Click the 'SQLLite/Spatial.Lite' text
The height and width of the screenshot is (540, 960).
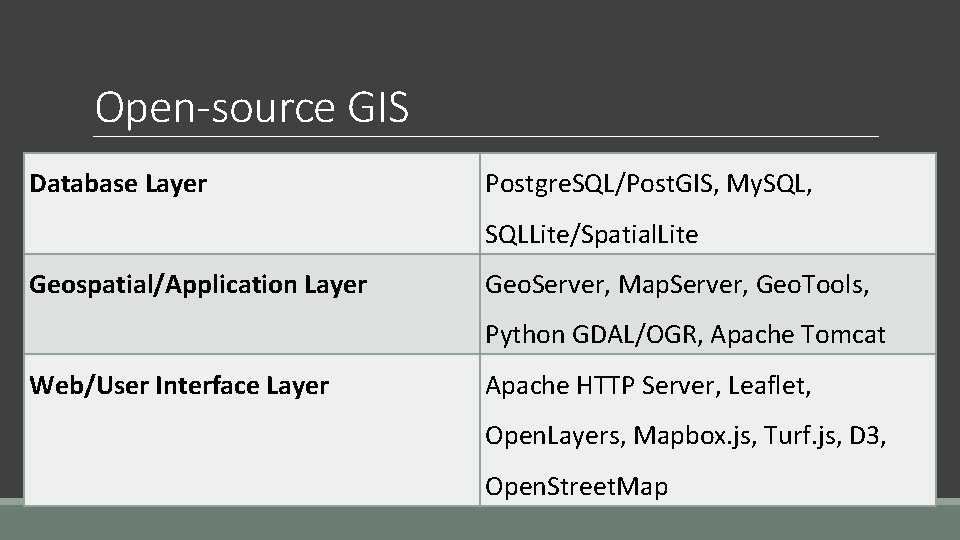[591, 235]
